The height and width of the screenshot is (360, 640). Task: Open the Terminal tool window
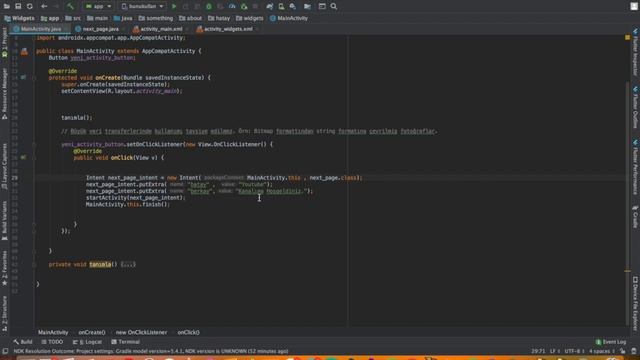pos(125,342)
